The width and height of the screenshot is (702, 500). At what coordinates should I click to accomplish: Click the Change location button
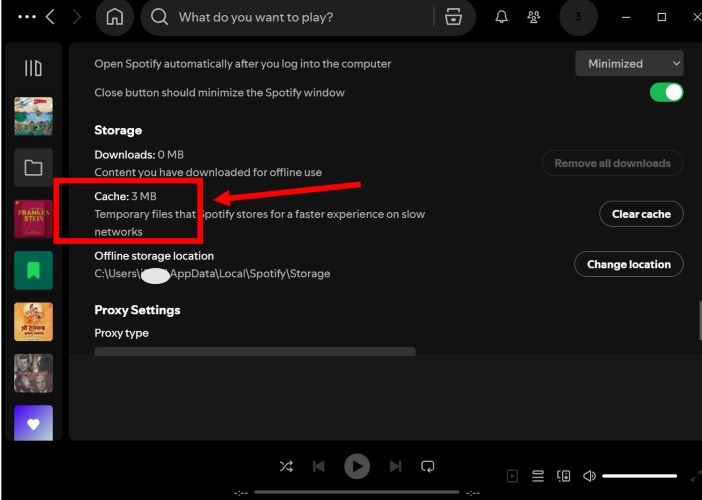pos(629,265)
